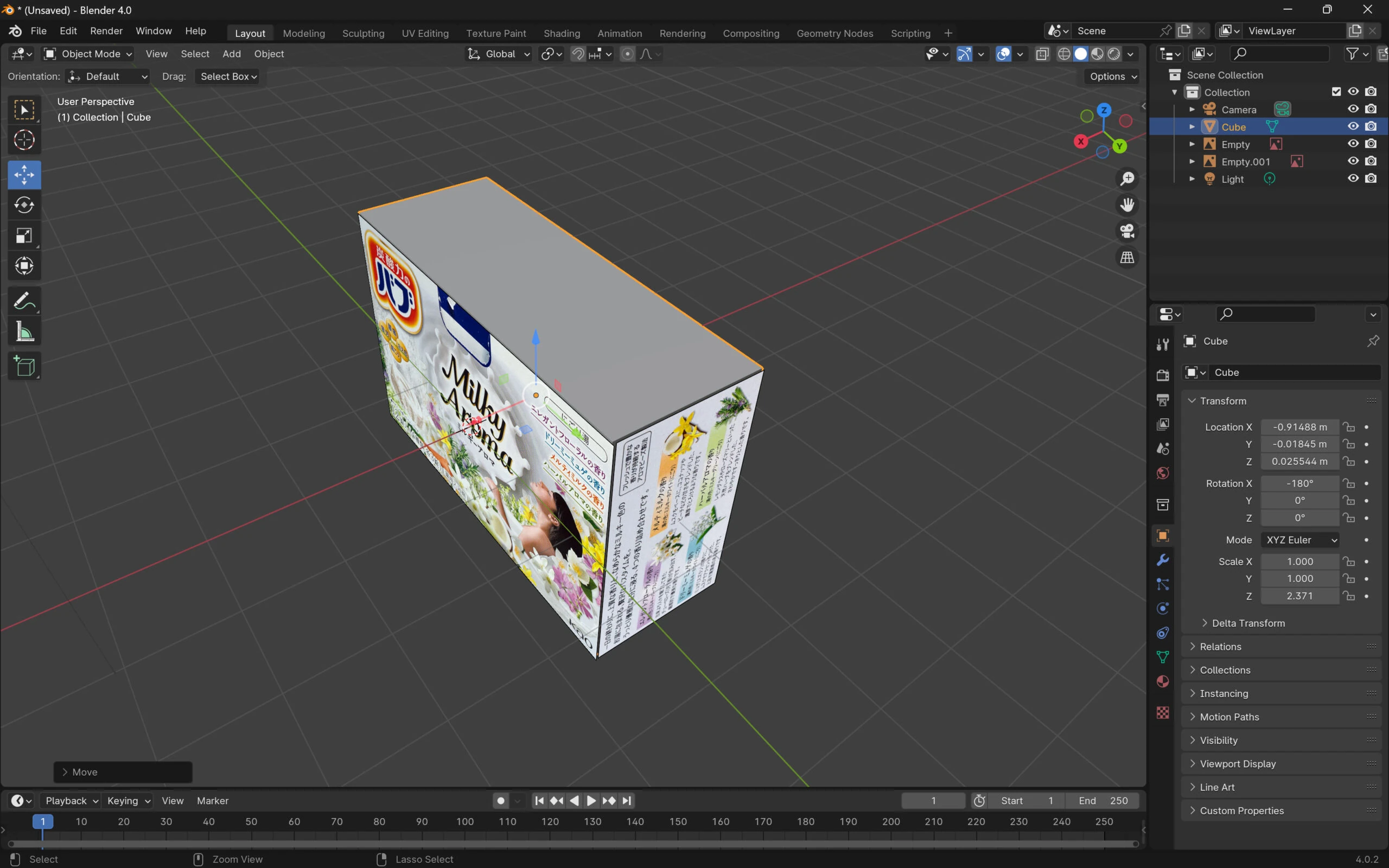Open the Render menu
Image resolution: width=1389 pixels, height=868 pixels.
coord(106,31)
